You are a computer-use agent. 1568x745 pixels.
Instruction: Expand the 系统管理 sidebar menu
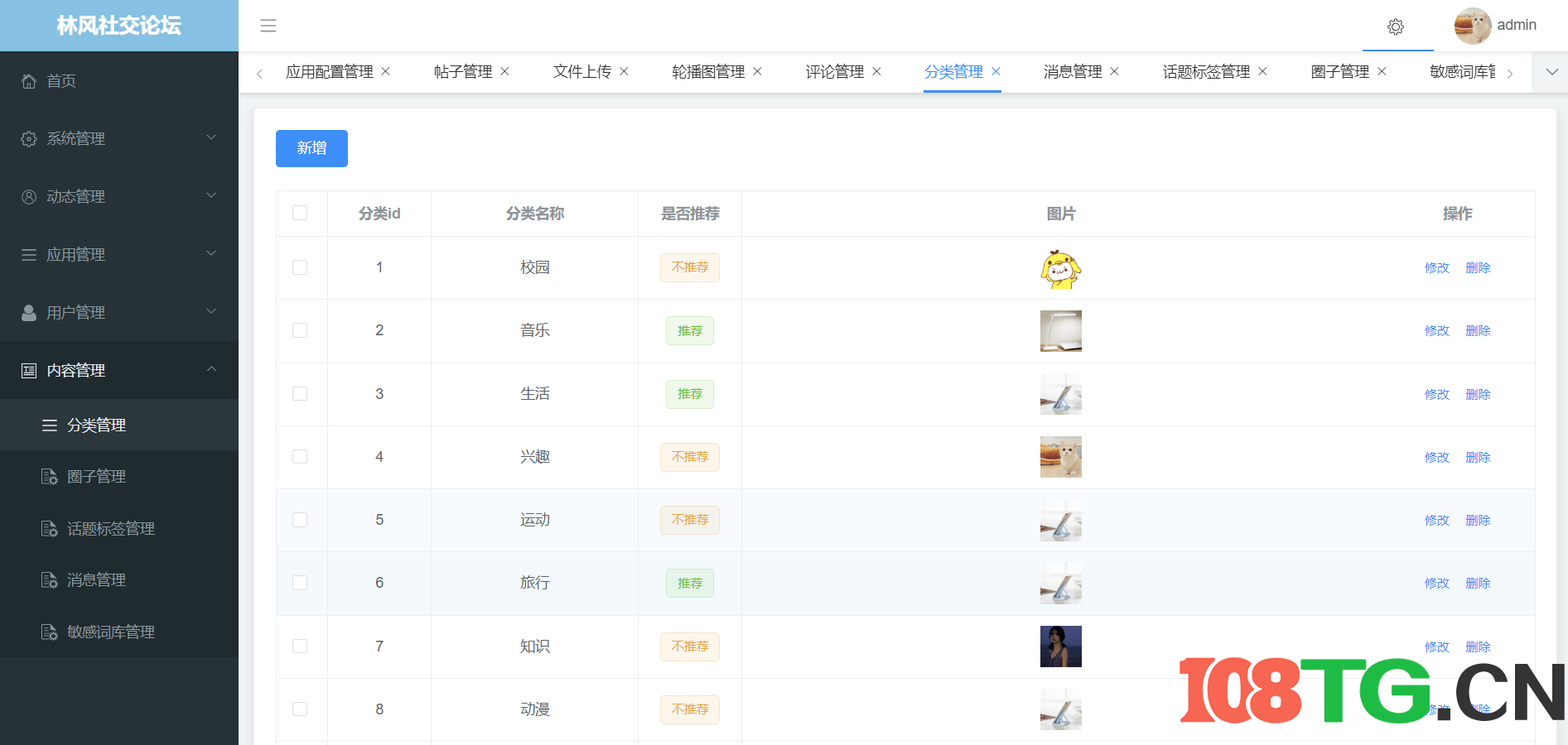click(x=77, y=138)
